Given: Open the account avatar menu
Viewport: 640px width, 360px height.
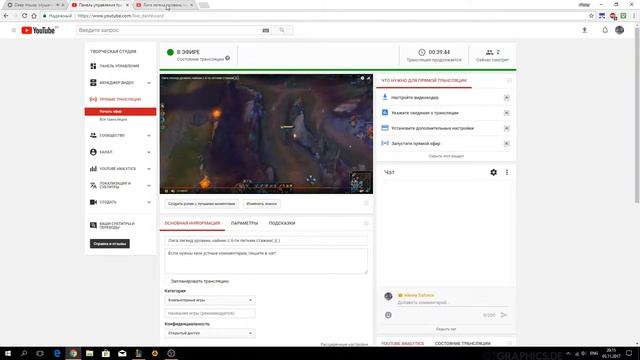Looking at the screenshot, I should (x=619, y=30).
